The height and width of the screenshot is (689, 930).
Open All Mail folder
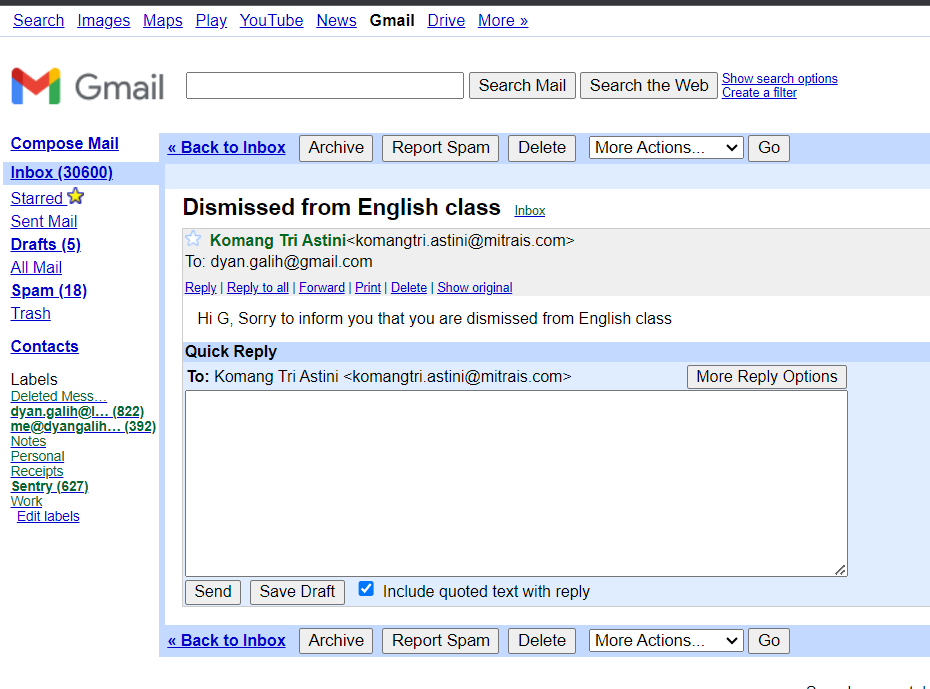(36, 267)
